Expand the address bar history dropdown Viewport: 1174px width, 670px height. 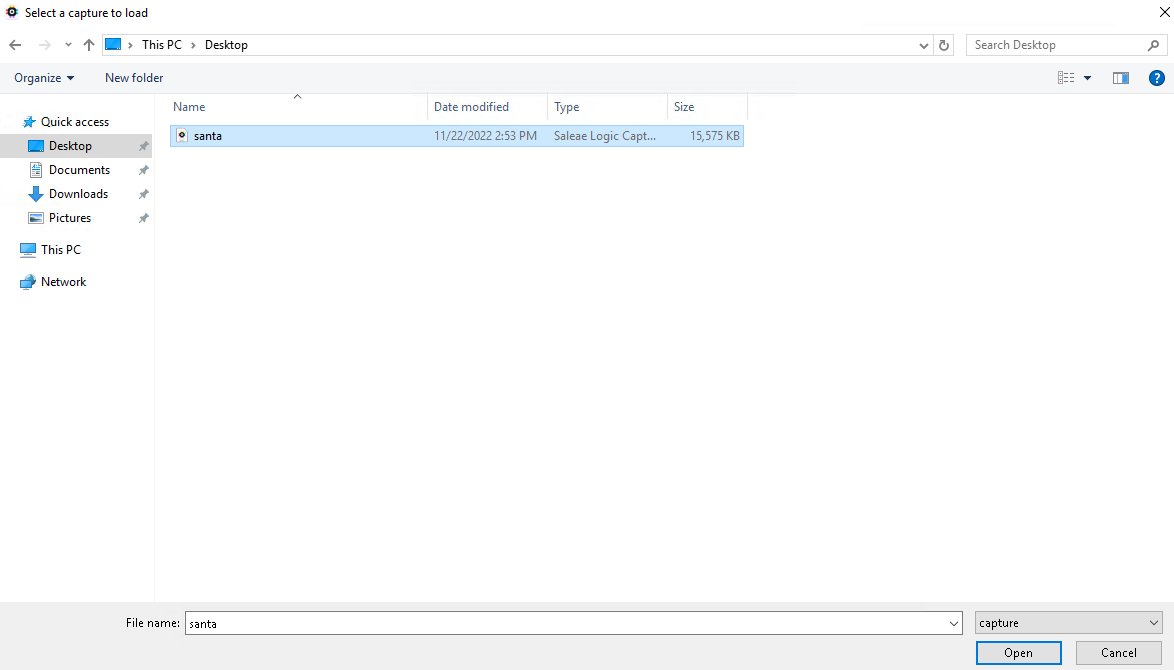coord(923,45)
